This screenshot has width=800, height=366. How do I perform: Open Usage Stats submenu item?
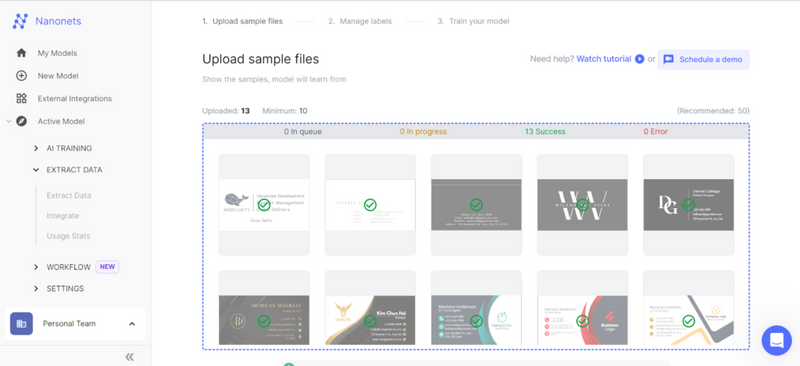68,236
